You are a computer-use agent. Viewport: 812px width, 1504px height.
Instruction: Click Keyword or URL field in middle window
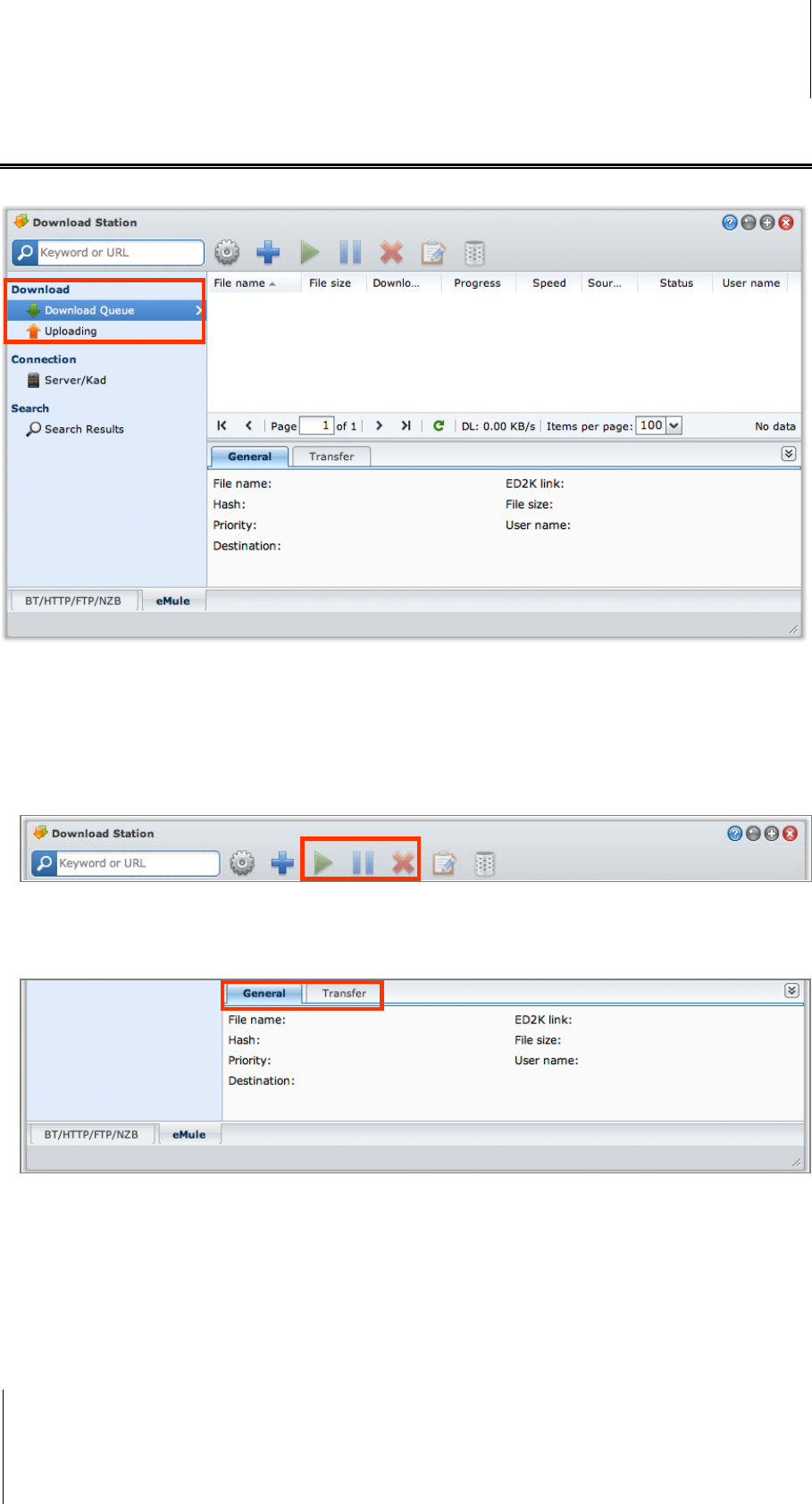pos(138,863)
